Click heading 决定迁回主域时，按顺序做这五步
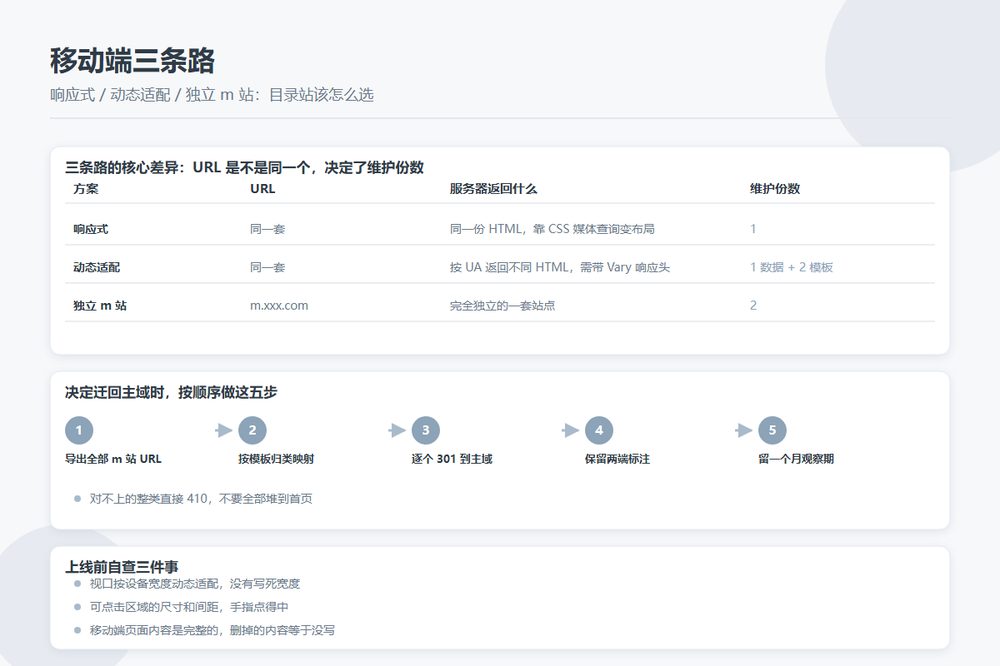The height and width of the screenshot is (666, 1000). pos(171,392)
